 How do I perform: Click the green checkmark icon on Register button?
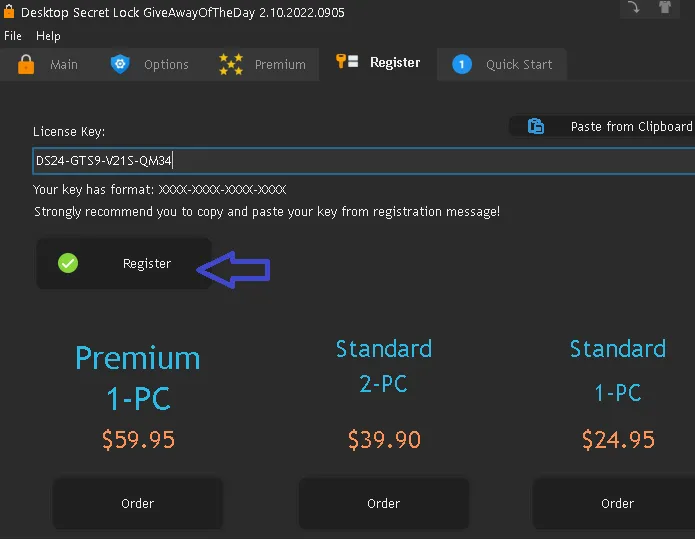pyautogui.click(x=68, y=263)
